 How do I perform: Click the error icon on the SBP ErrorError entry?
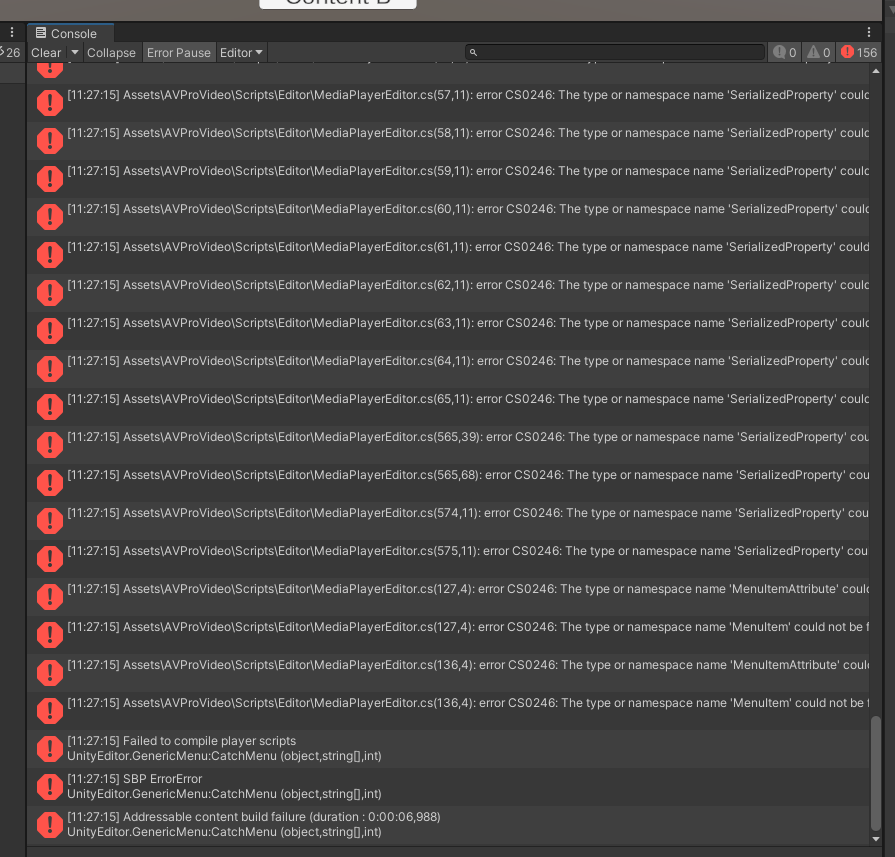(49, 786)
